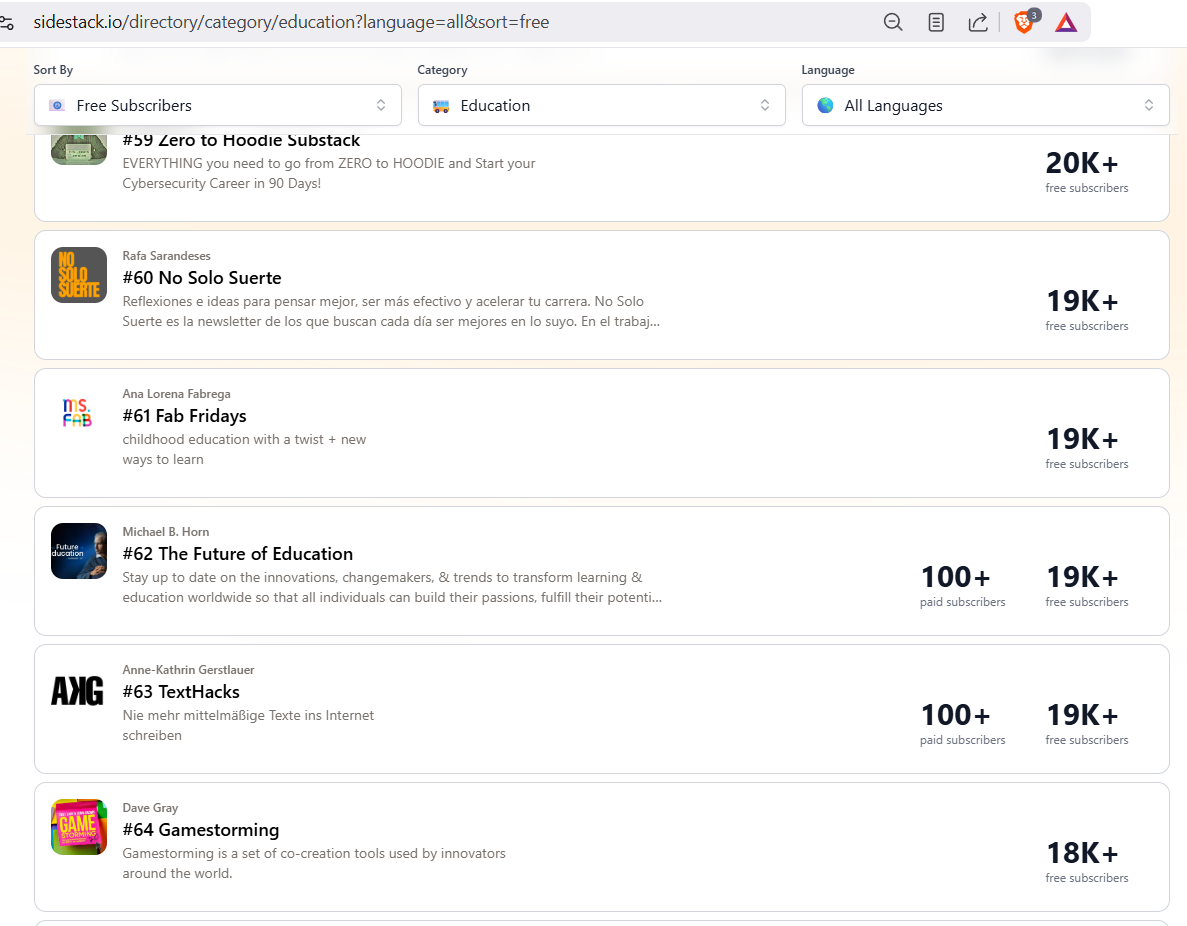This screenshot has width=1187, height=926.
Task: Open #60 No Solo Suerte listing
Action: click(x=202, y=278)
